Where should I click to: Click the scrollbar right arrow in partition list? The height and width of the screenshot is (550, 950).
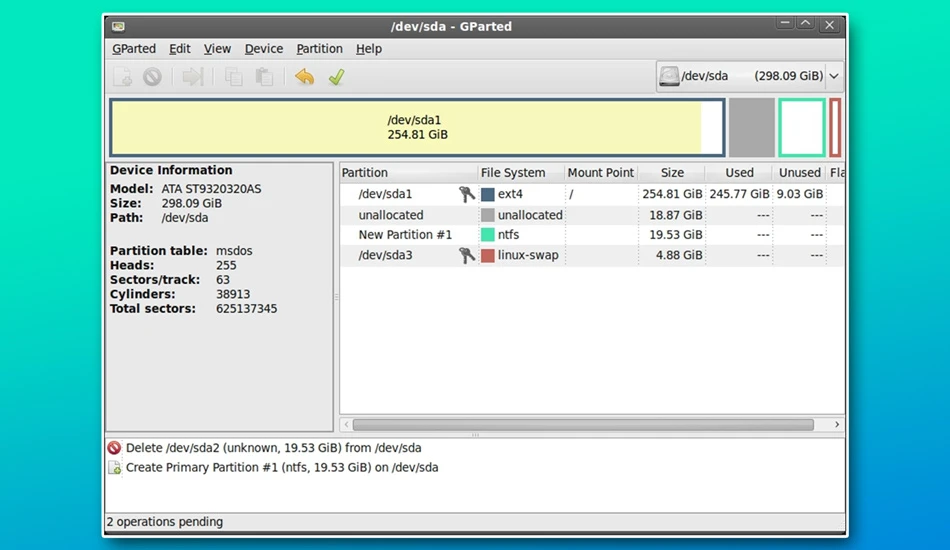(x=837, y=425)
